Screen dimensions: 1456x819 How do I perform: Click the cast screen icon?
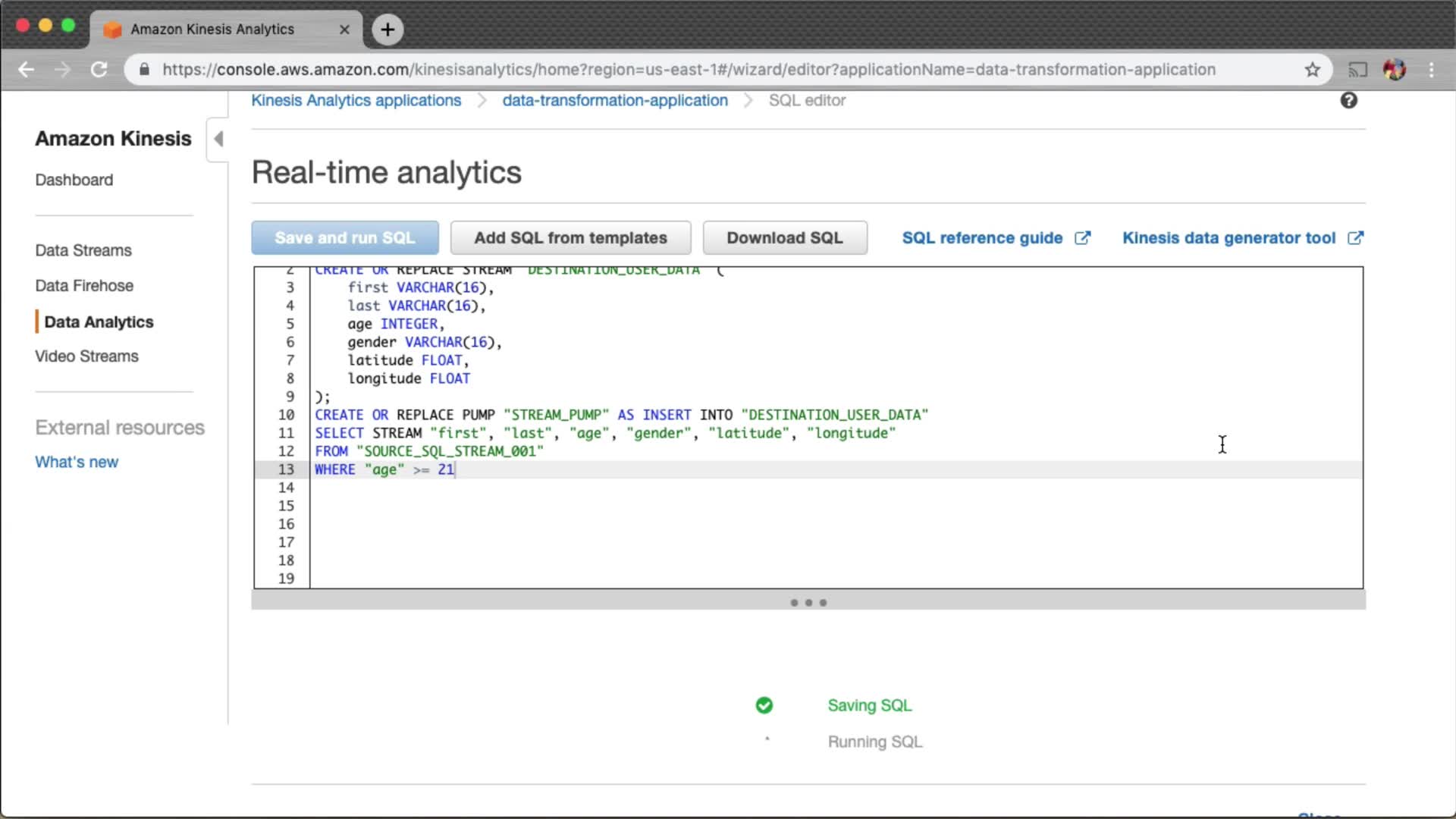1357,70
